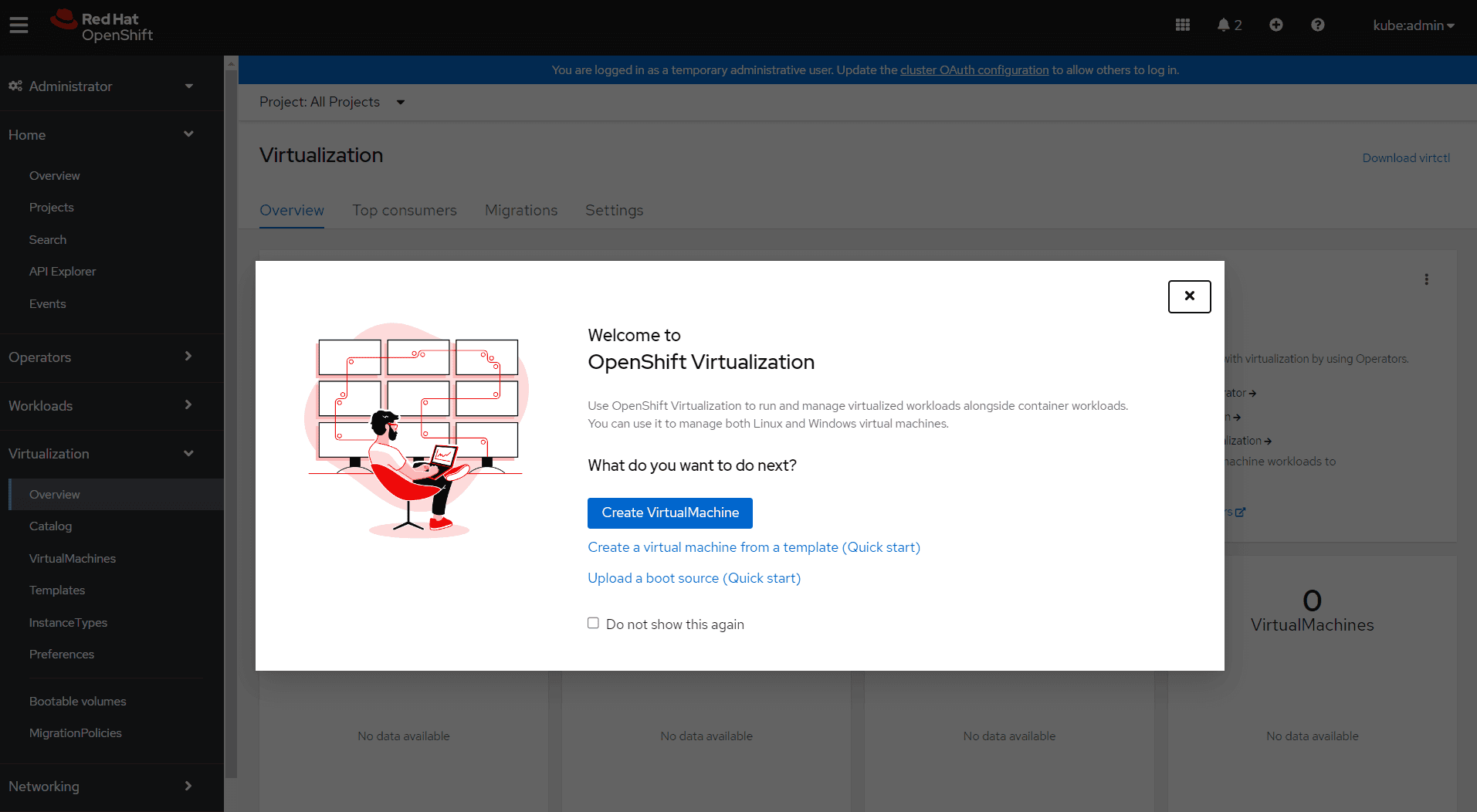Collapse the Virtualization navigation section
Image resolution: width=1477 pixels, height=812 pixels.
(101, 453)
